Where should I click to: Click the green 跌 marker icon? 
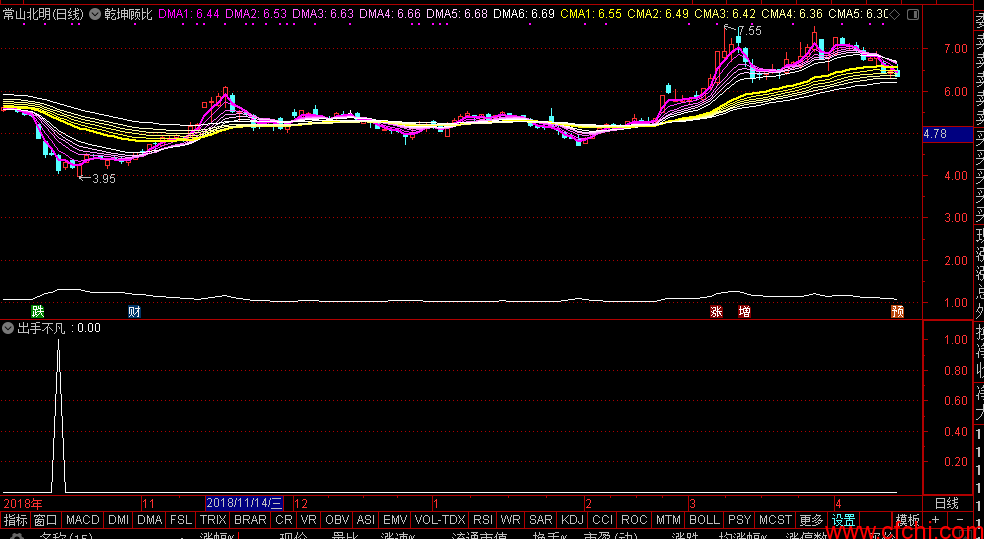pos(38,312)
